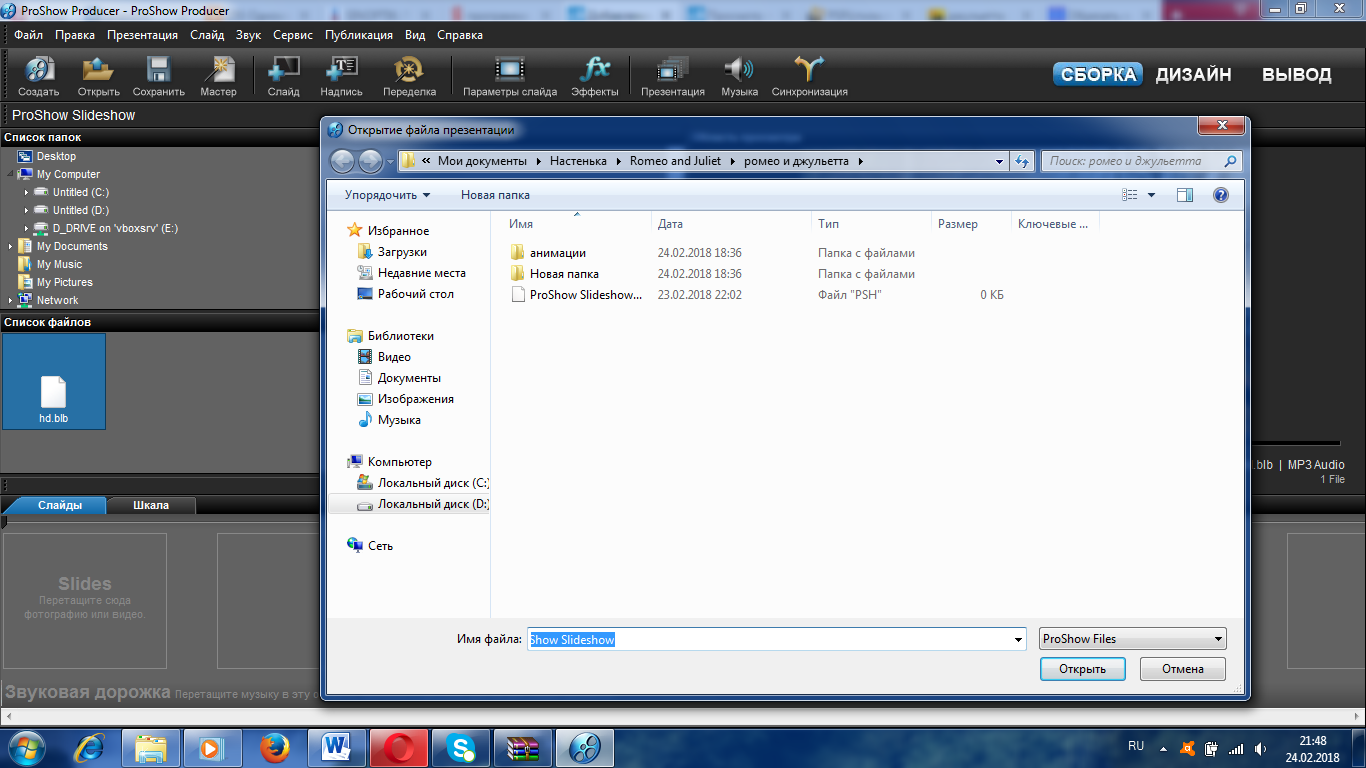
Task: Expand the My Documents tree node
Action: pos(11,246)
